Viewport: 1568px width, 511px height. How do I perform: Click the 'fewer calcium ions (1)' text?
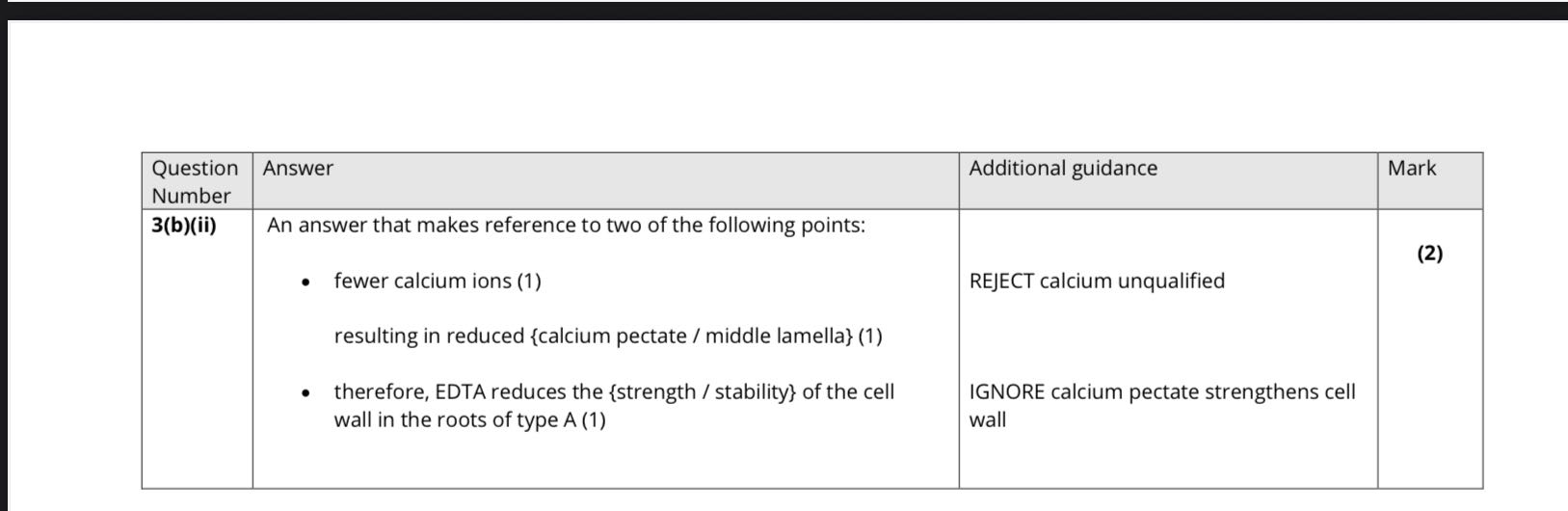pyautogui.click(x=438, y=282)
